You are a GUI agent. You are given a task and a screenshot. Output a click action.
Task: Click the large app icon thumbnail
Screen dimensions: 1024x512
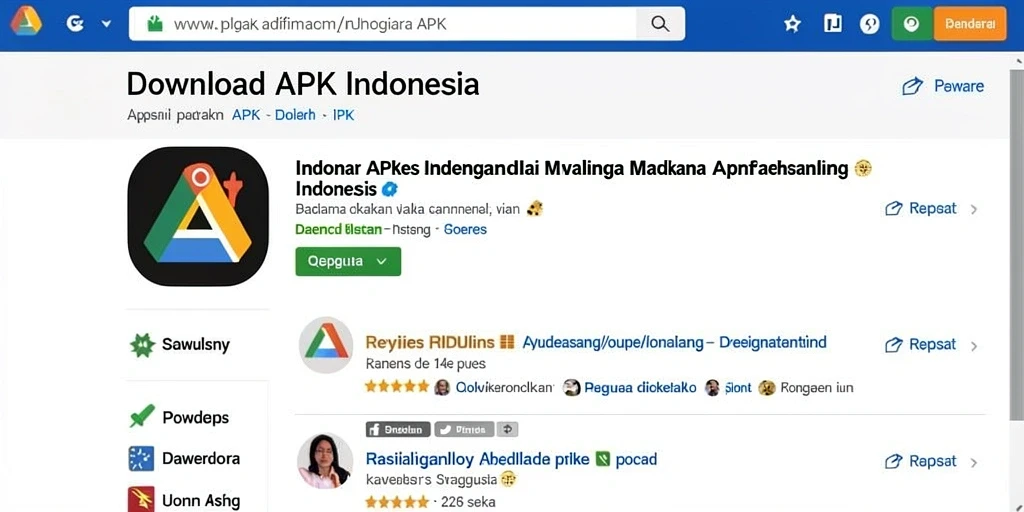(199, 216)
